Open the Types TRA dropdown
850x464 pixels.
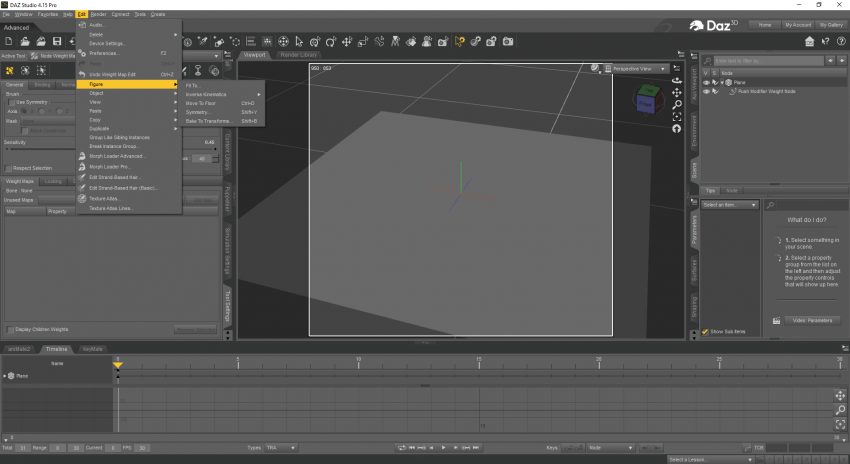[280, 448]
